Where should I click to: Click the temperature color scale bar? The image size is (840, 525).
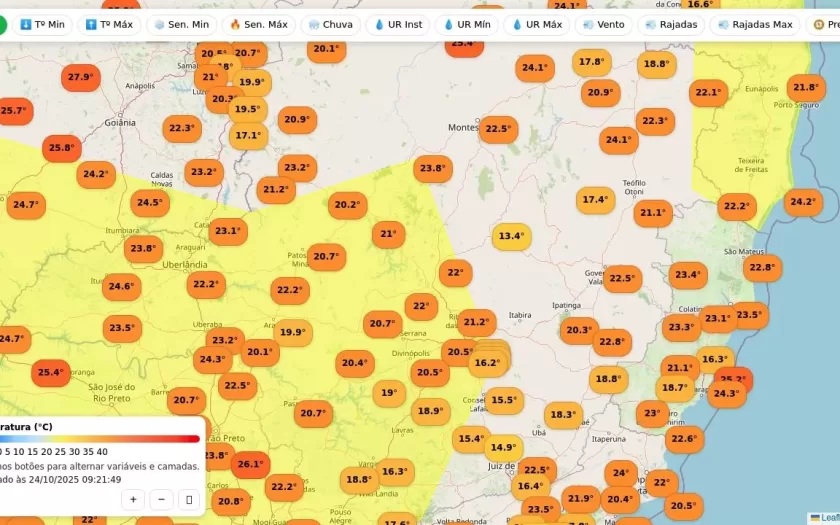pos(98,438)
